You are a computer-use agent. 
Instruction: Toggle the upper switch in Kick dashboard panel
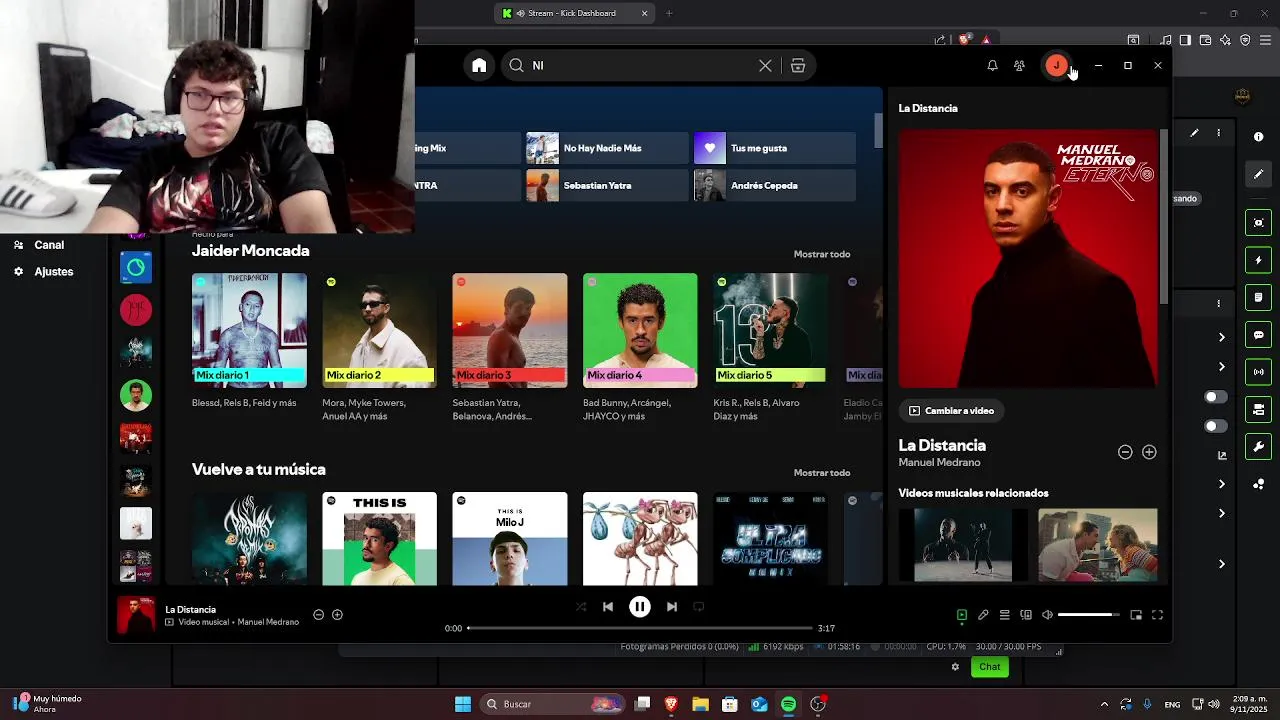tap(1216, 397)
